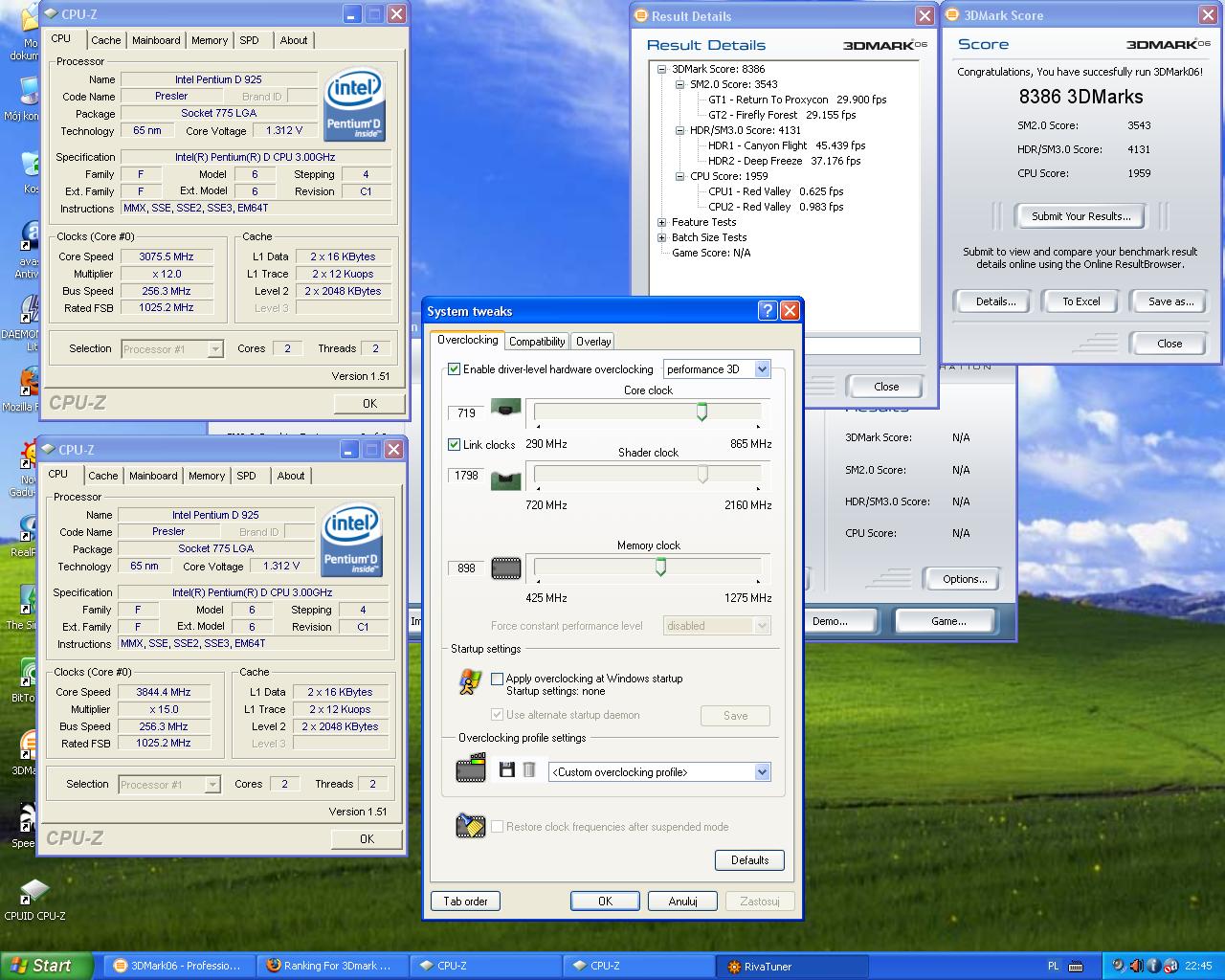Click the Core clock slider thumb

click(x=702, y=412)
